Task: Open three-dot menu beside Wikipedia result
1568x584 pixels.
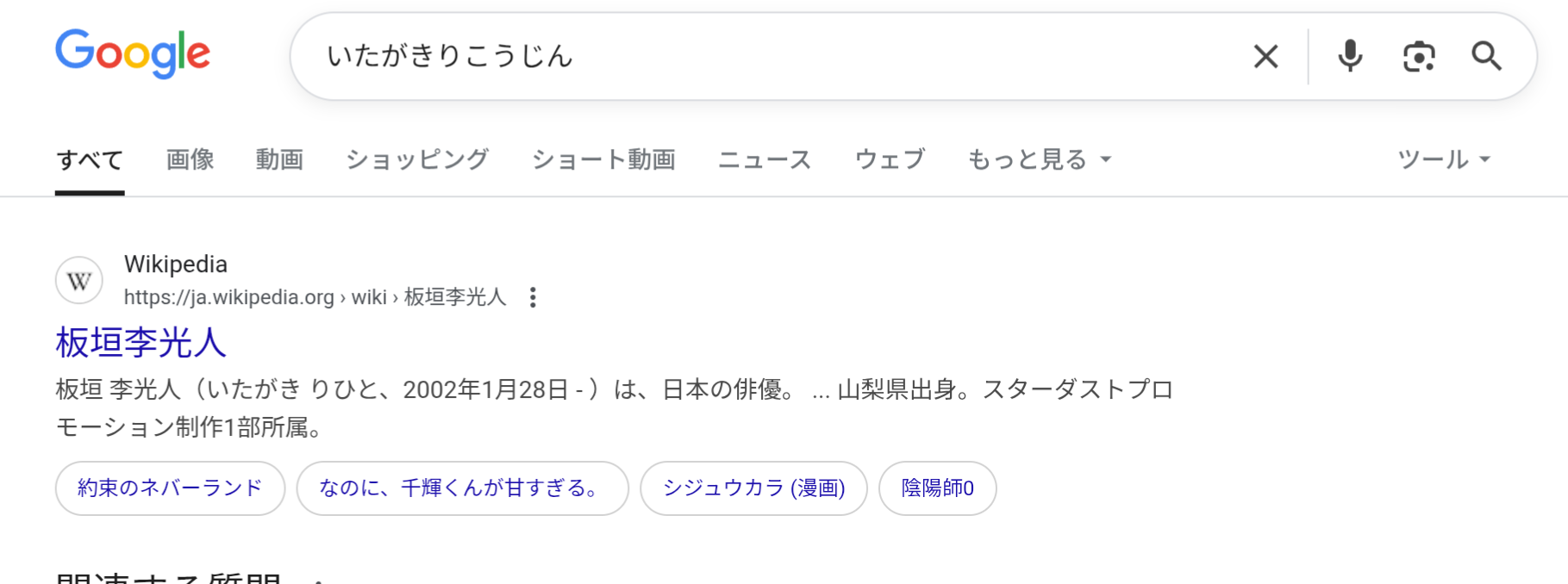Action: [533, 297]
